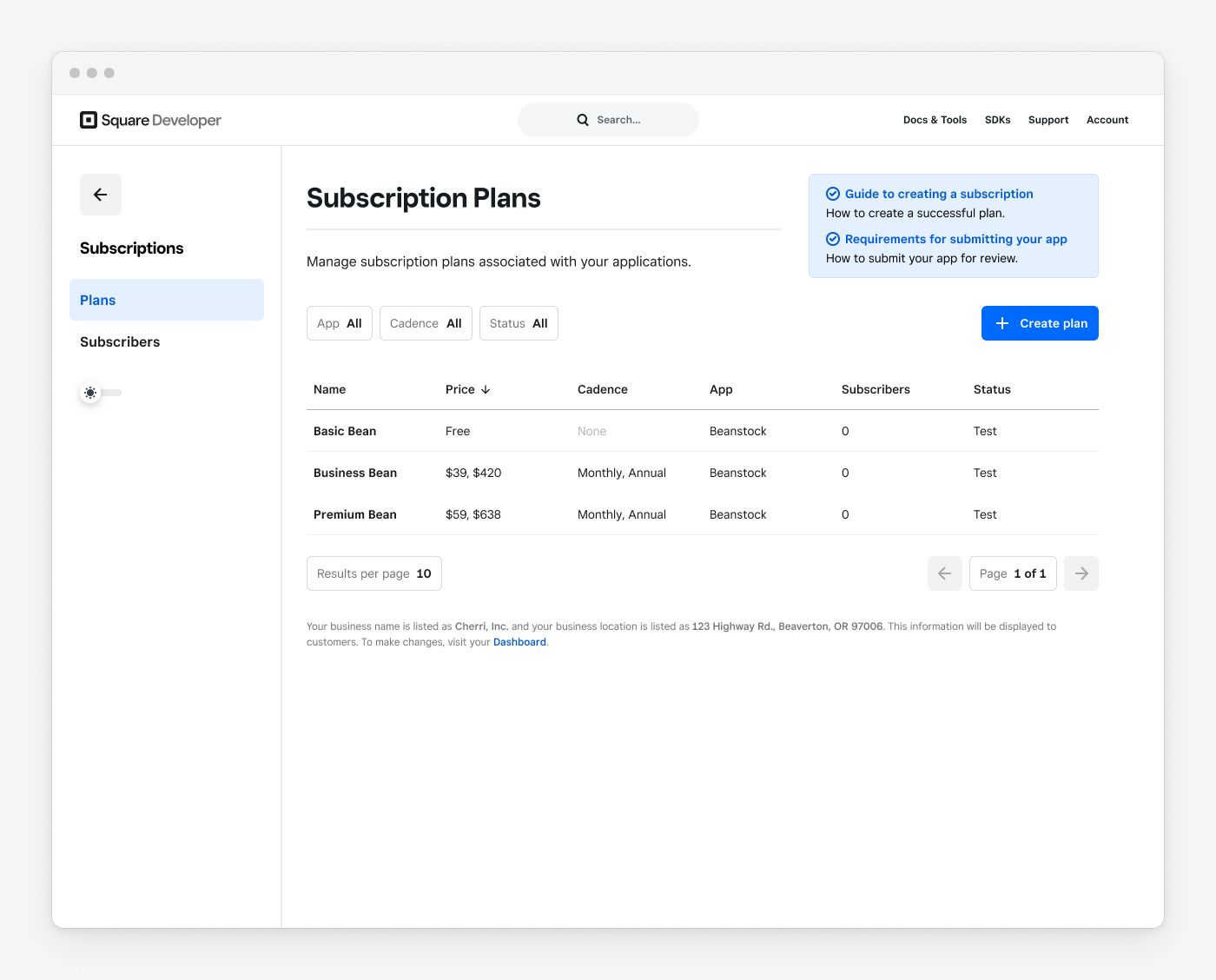Click the Subscribers column header
Screen dimensions: 1216x980
click(876, 389)
